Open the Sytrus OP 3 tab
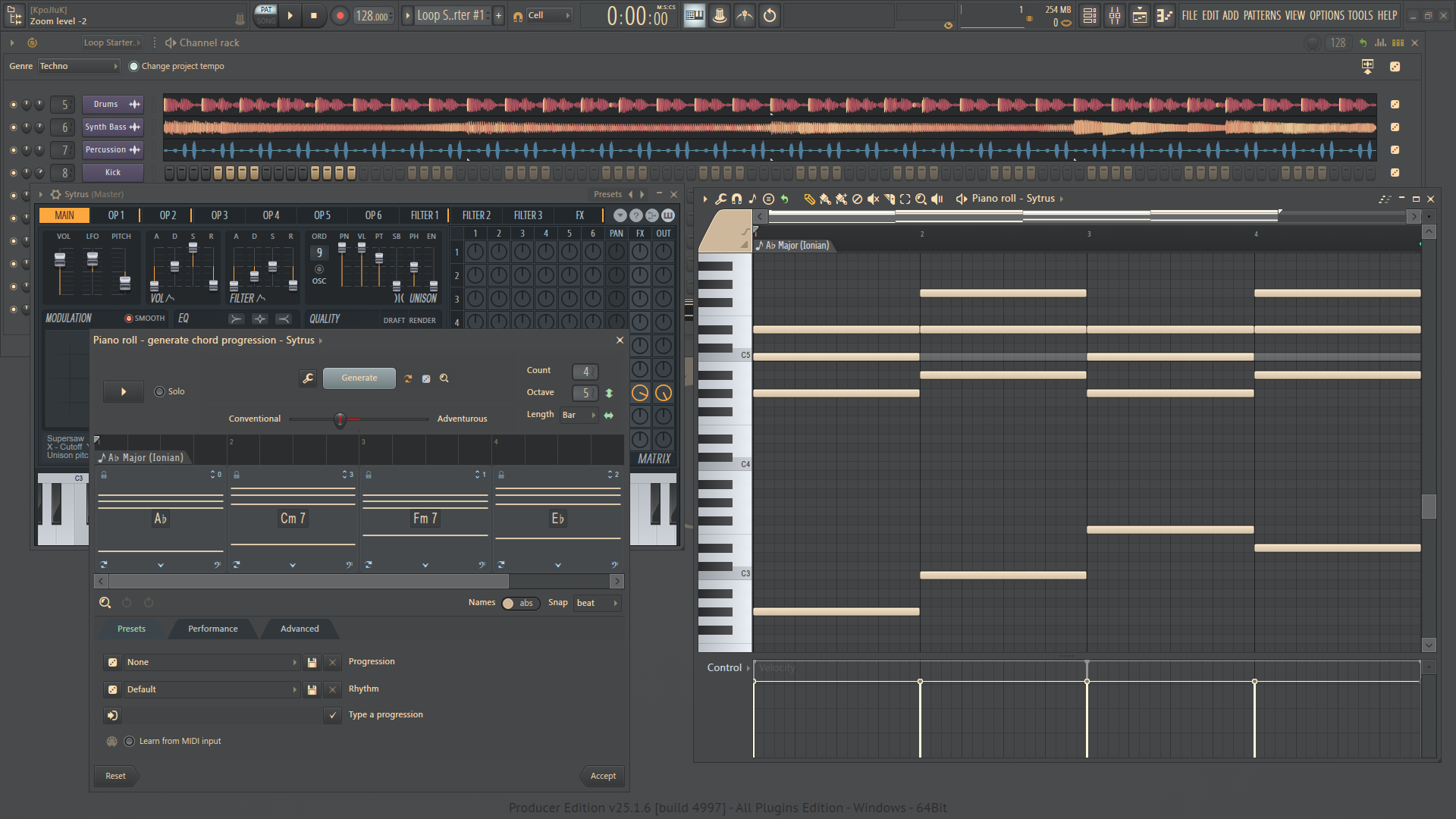This screenshot has width=1456, height=819. click(x=219, y=215)
